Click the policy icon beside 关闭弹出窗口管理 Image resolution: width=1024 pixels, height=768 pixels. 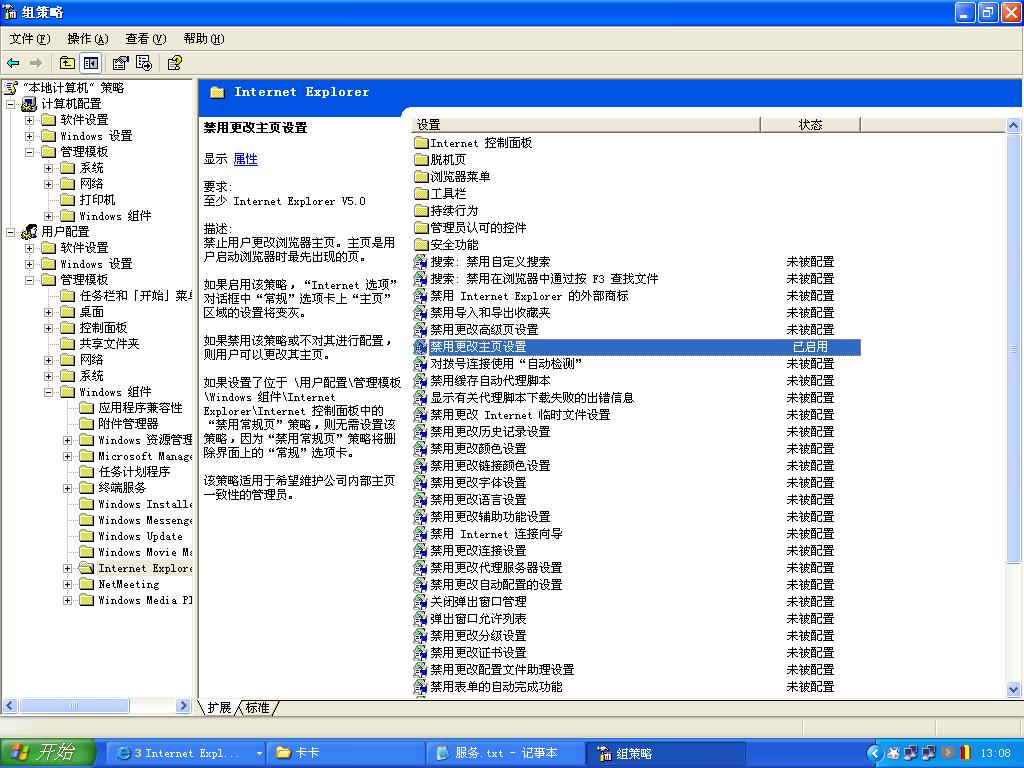click(420, 601)
